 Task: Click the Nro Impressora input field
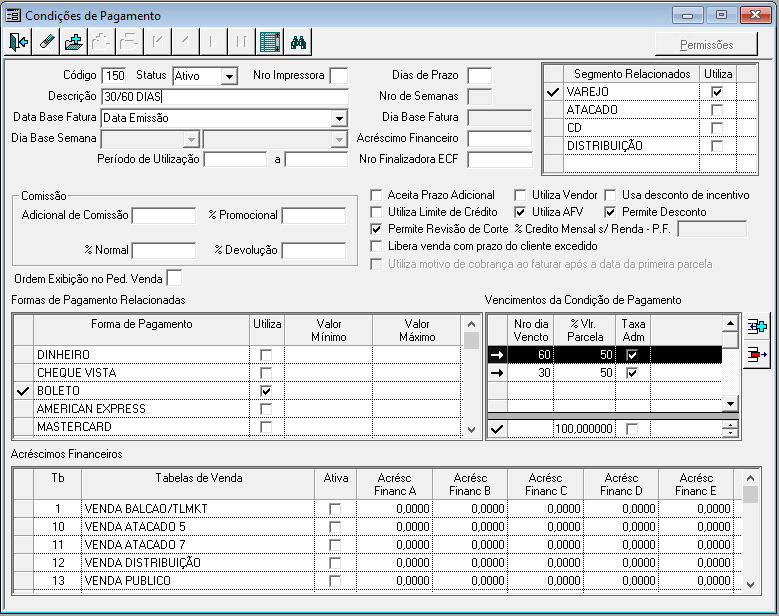tap(339, 76)
